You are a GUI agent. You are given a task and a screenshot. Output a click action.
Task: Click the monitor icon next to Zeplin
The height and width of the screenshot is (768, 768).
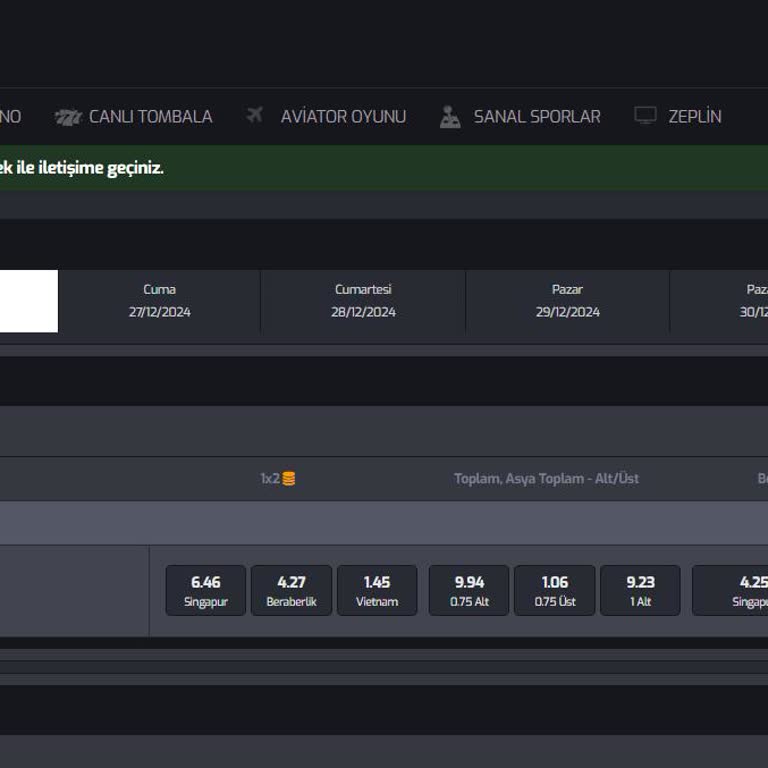pyautogui.click(x=645, y=116)
